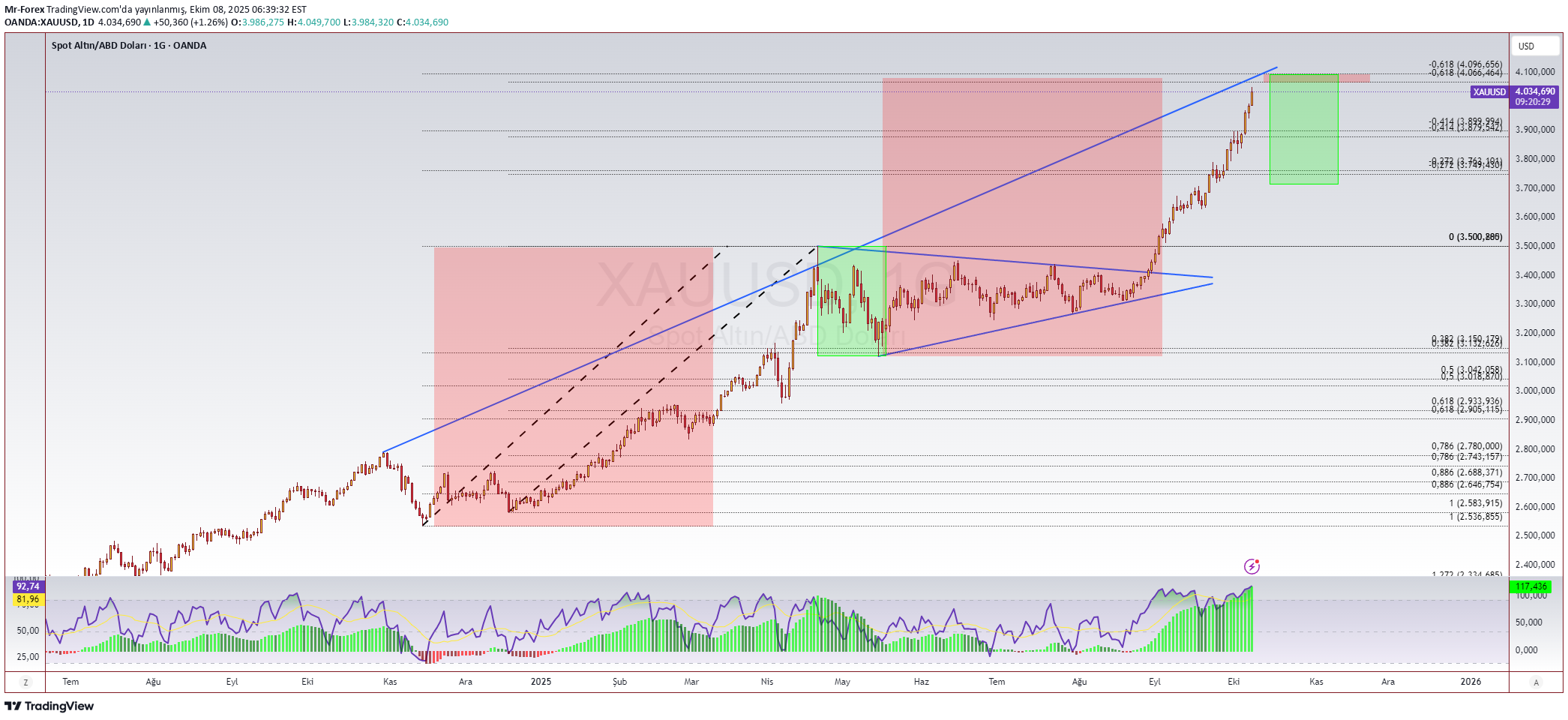1568x720 pixels.
Task: Click the 4.100,000 price axis label
Action: pos(1534,72)
